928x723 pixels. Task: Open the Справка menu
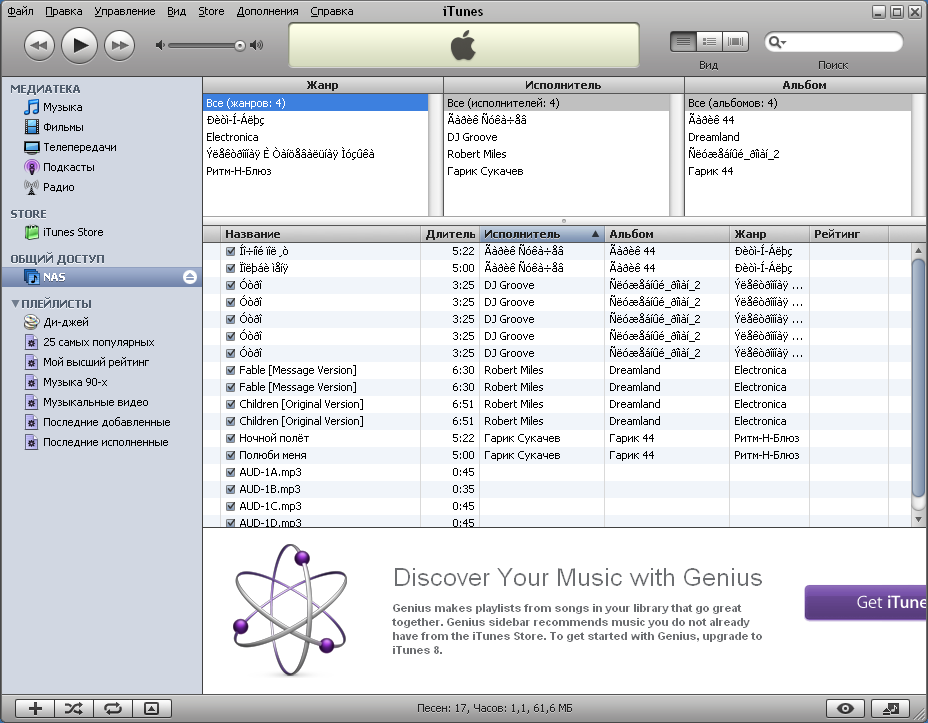pos(332,11)
